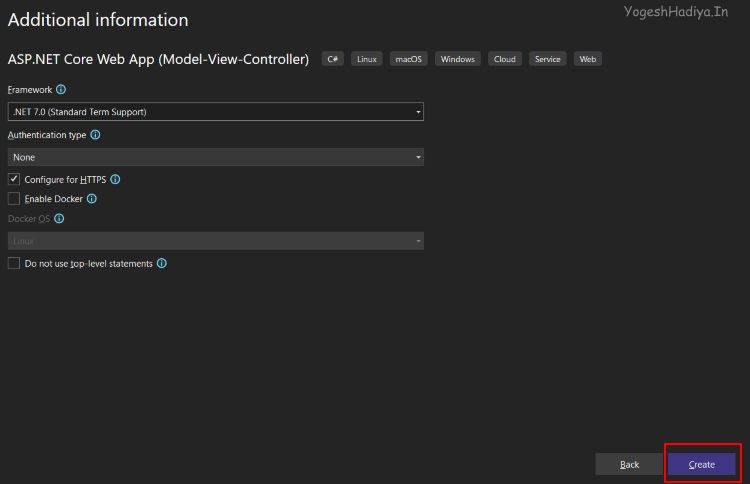Enable the Docker checkbox
750x484 pixels.
point(14,199)
